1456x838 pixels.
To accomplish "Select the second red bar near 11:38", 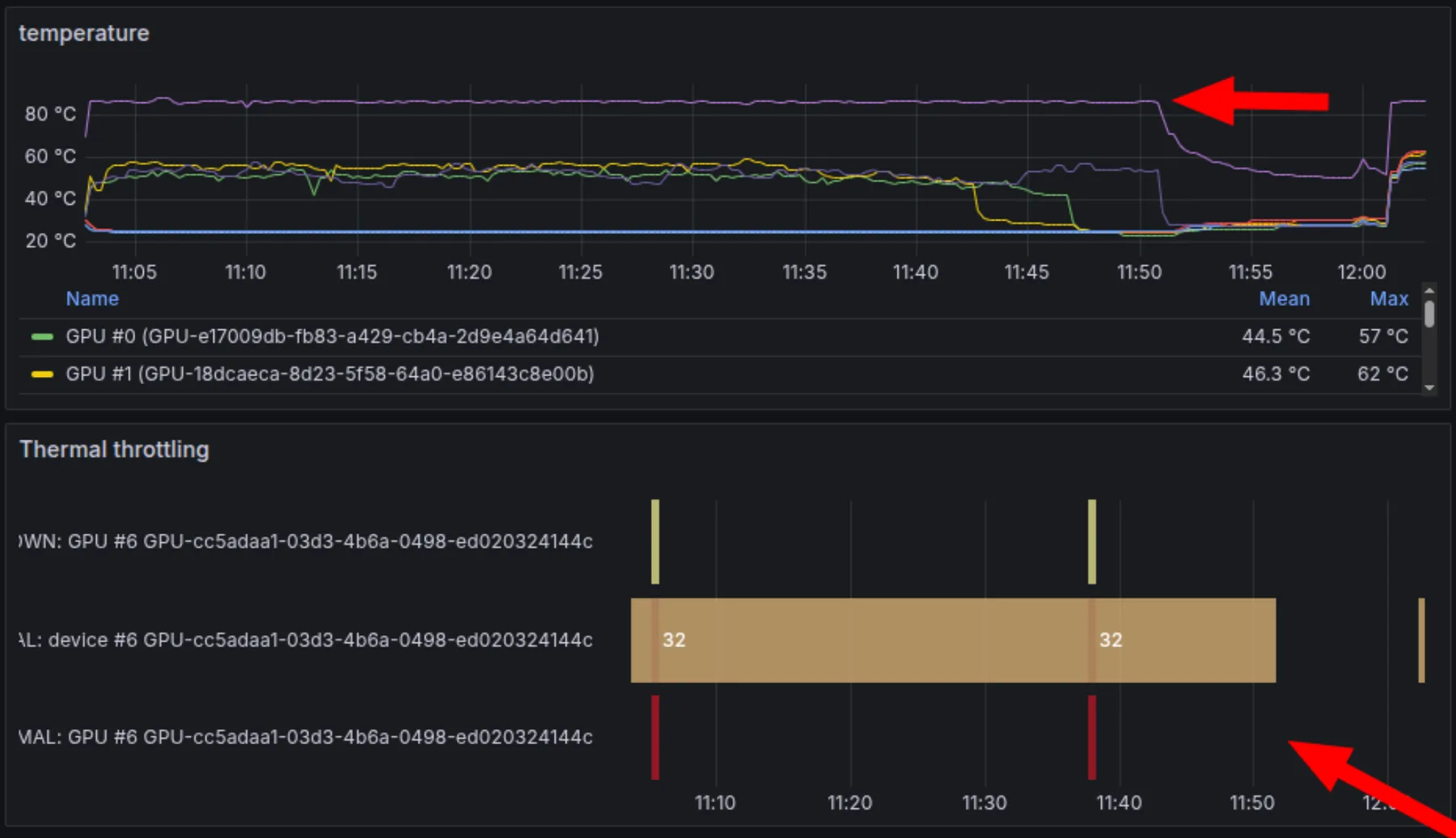I will pos(1092,737).
